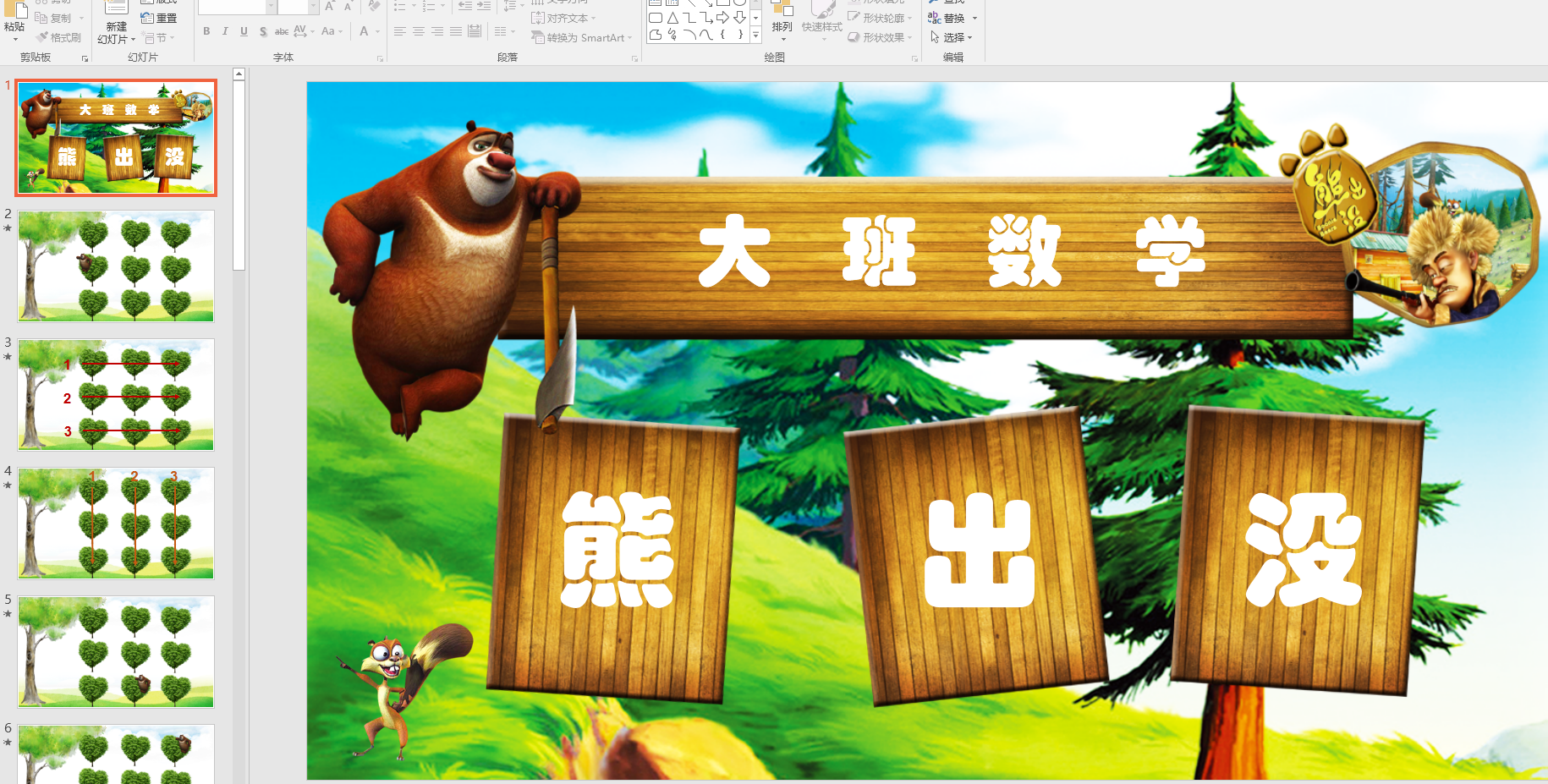Toggle text Shadow effect
This screenshot has height=784, width=1548.
point(263,31)
